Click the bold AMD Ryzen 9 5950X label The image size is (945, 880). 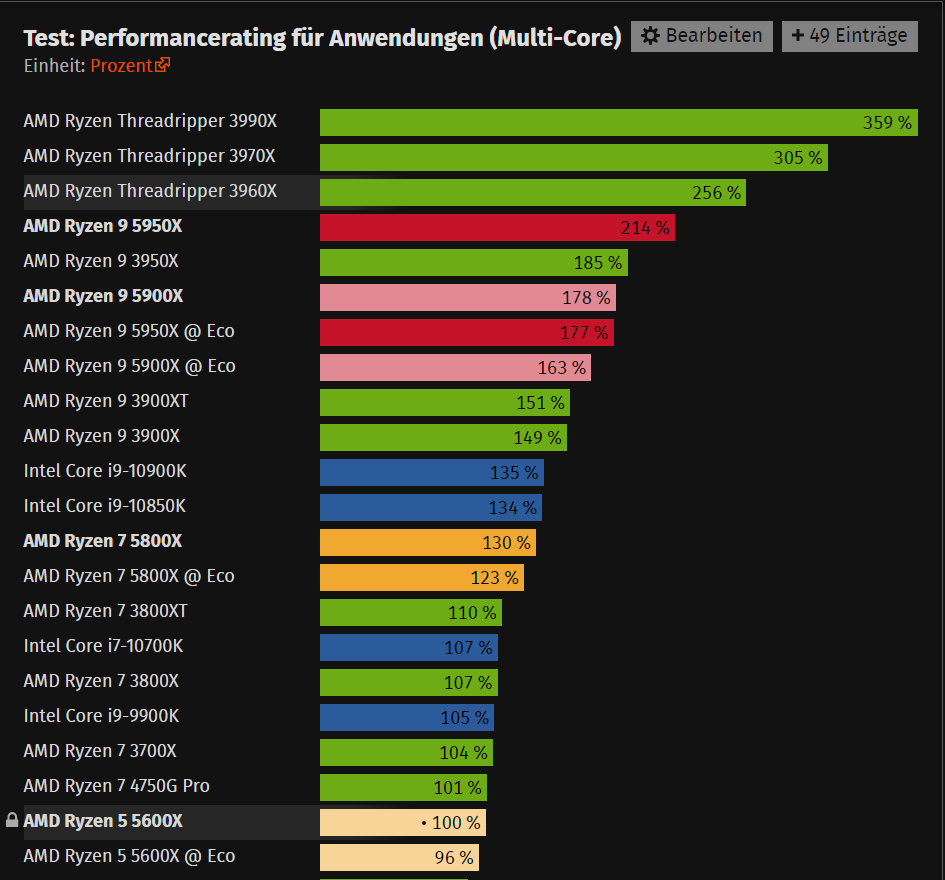point(102,226)
